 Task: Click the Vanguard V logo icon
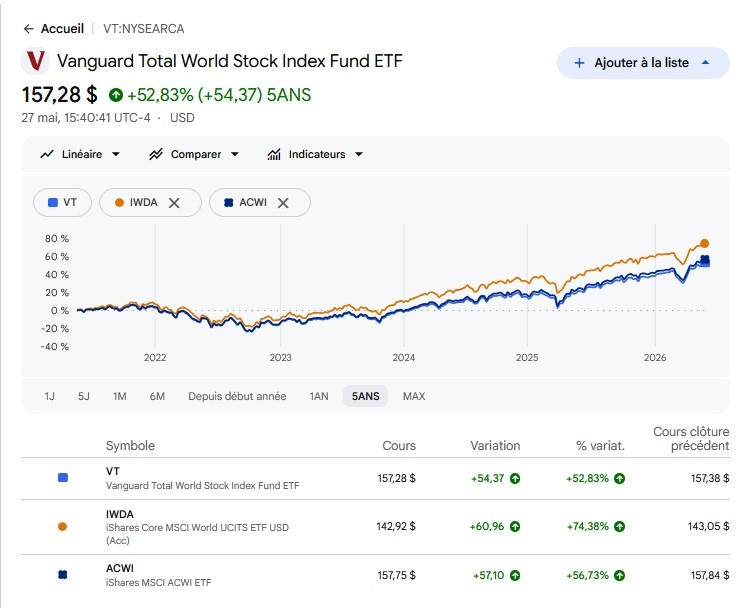(35, 61)
